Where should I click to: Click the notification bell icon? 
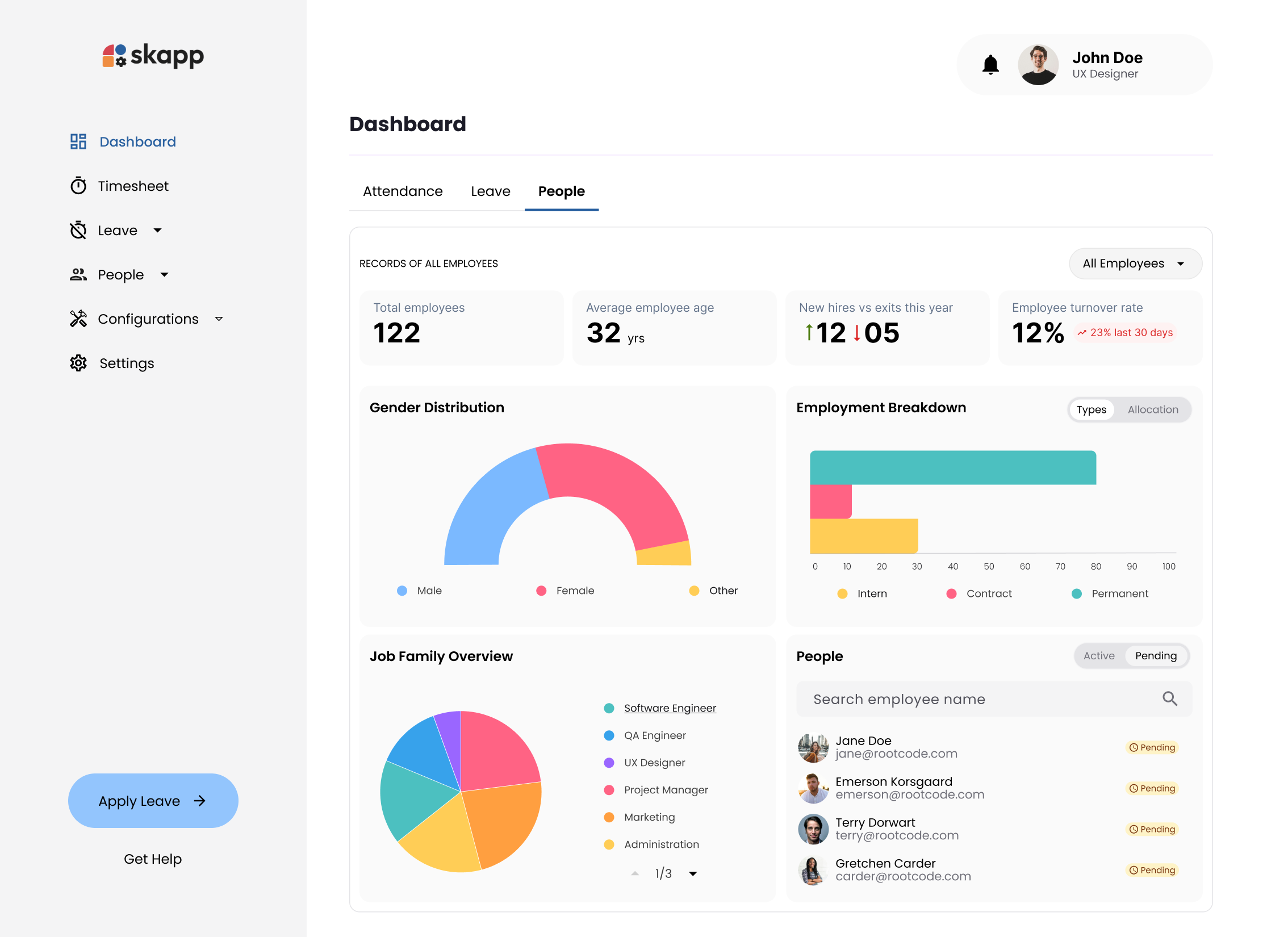click(992, 64)
